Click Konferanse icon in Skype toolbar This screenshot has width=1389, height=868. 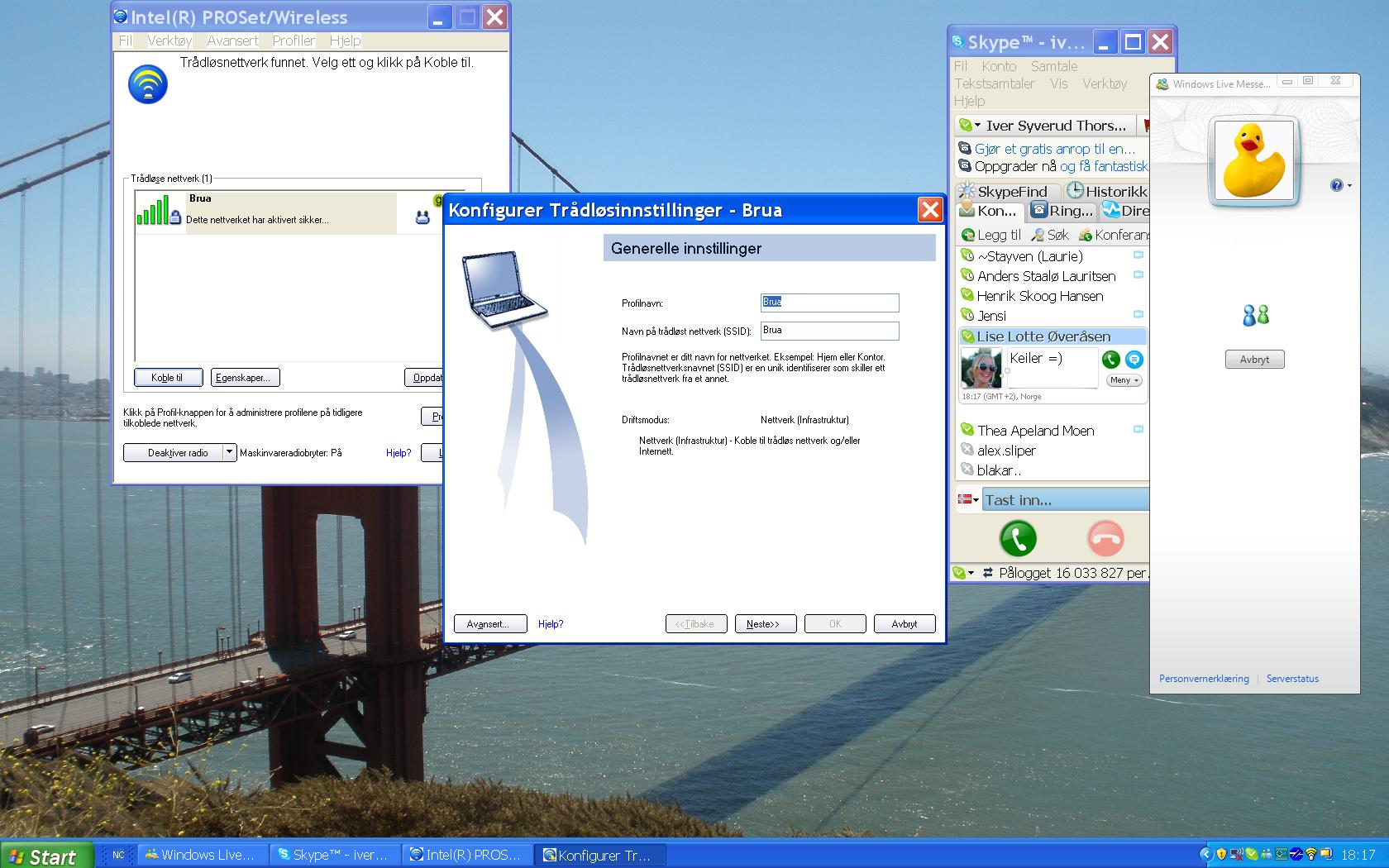(x=1085, y=236)
